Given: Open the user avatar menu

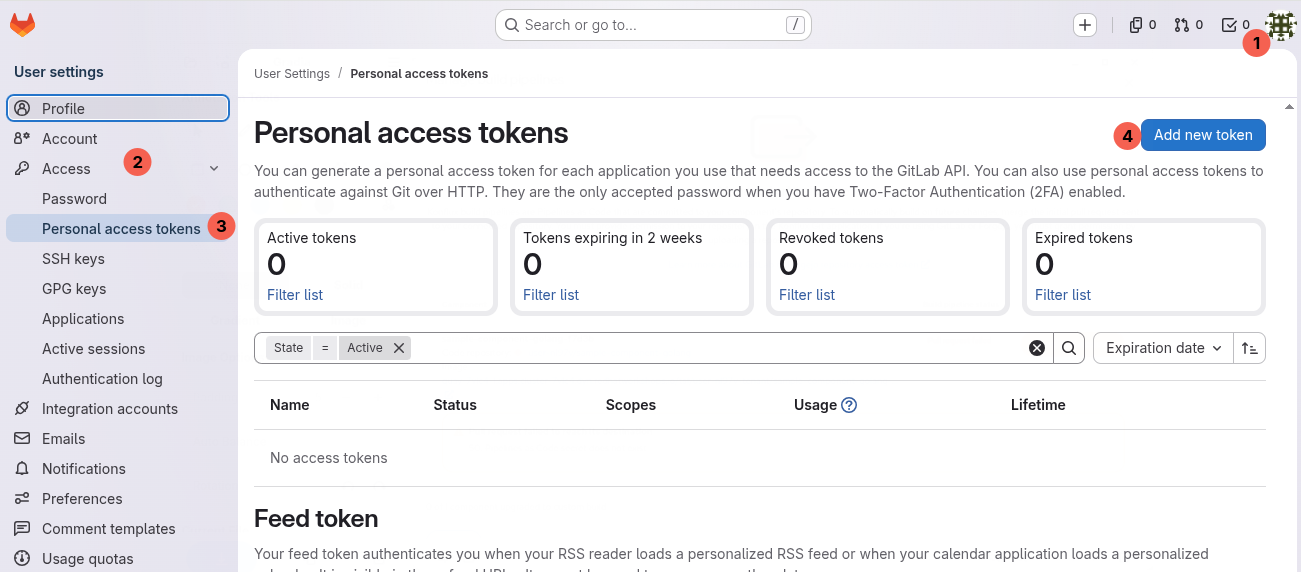Looking at the screenshot, I should click(1280, 25).
